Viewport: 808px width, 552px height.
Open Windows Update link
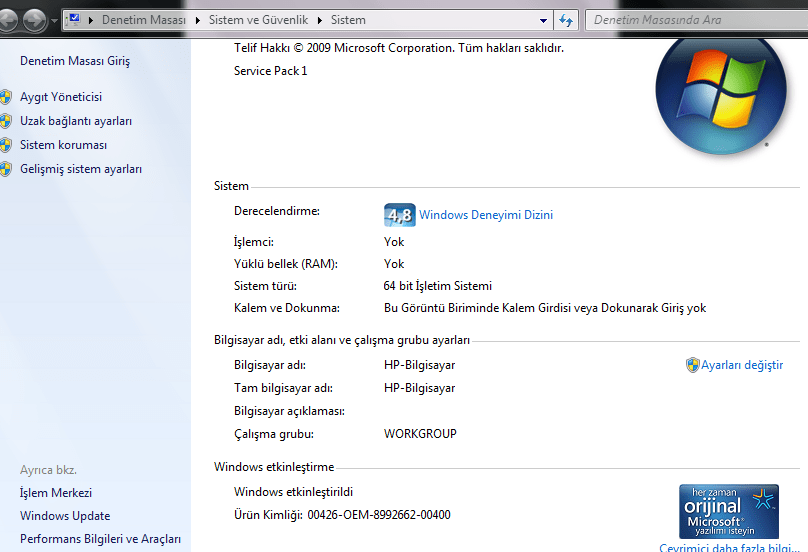pyautogui.click(x=65, y=516)
